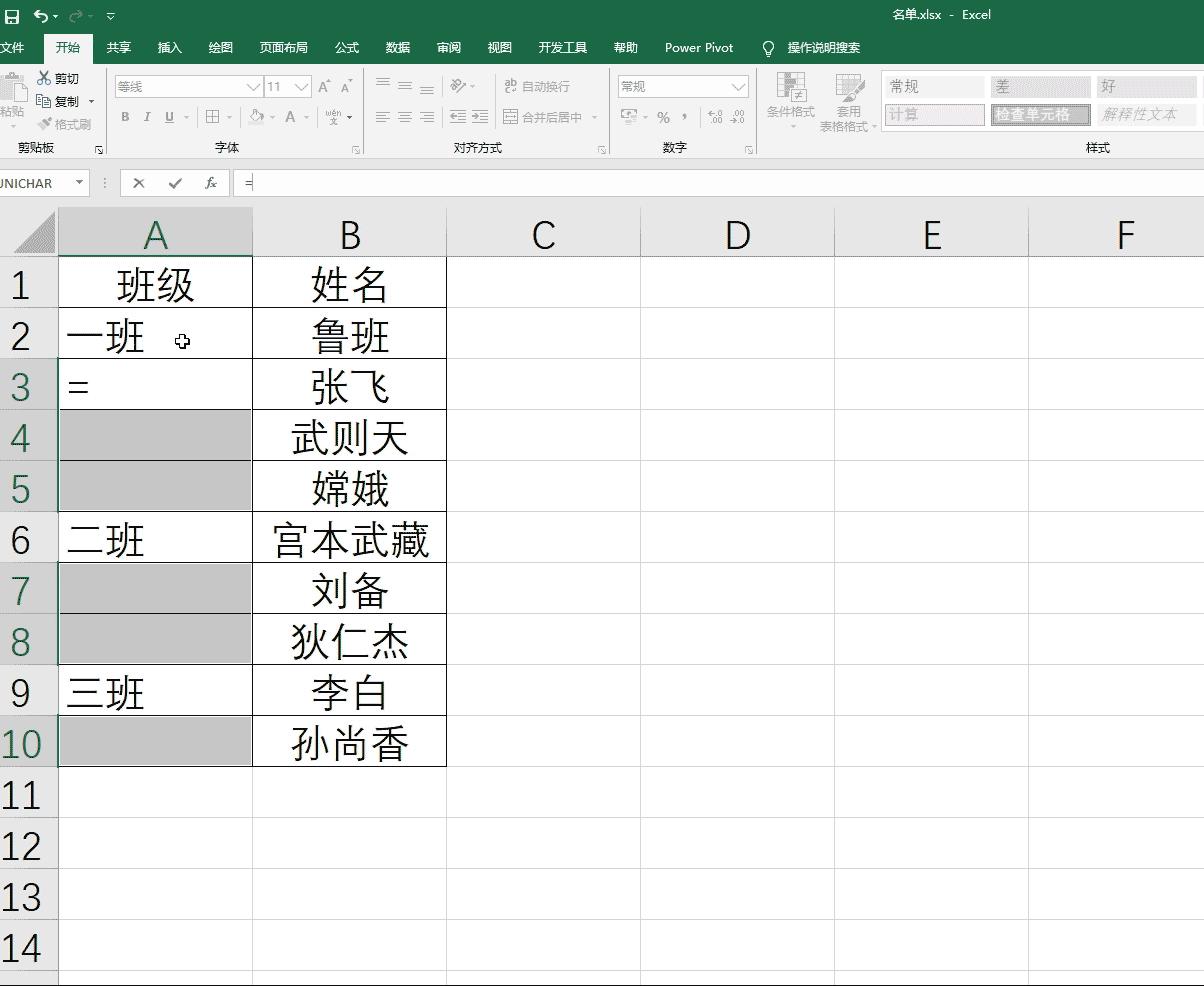Select the 好 (Good) cell style

coord(1146,87)
